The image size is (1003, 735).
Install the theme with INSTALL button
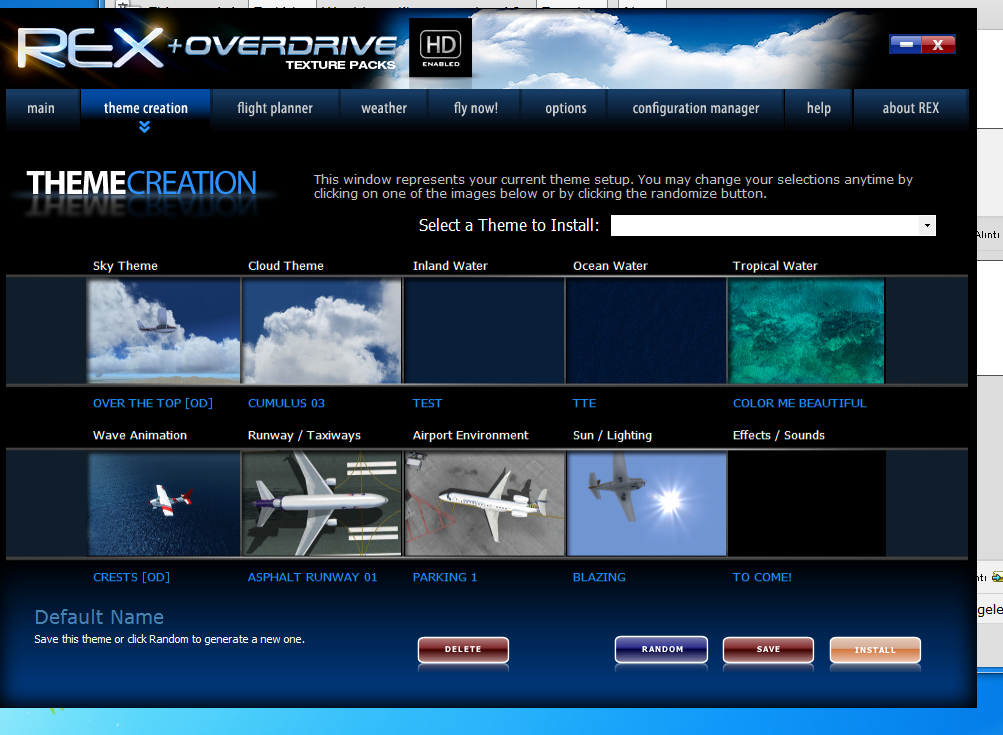tap(875, 650)
